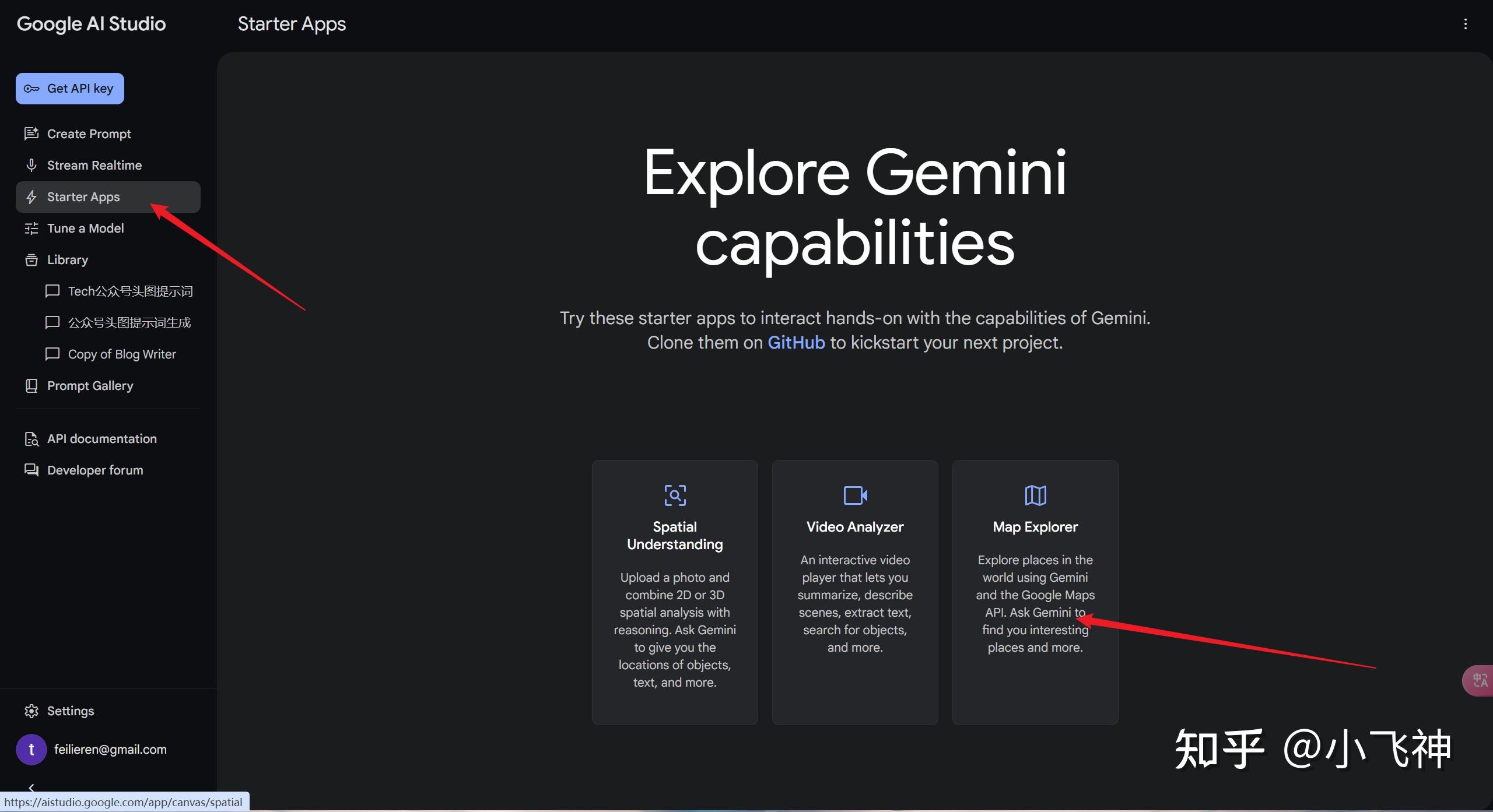
Task: Open the Prompt Gallery icon
Action: [x=31, y=385]
